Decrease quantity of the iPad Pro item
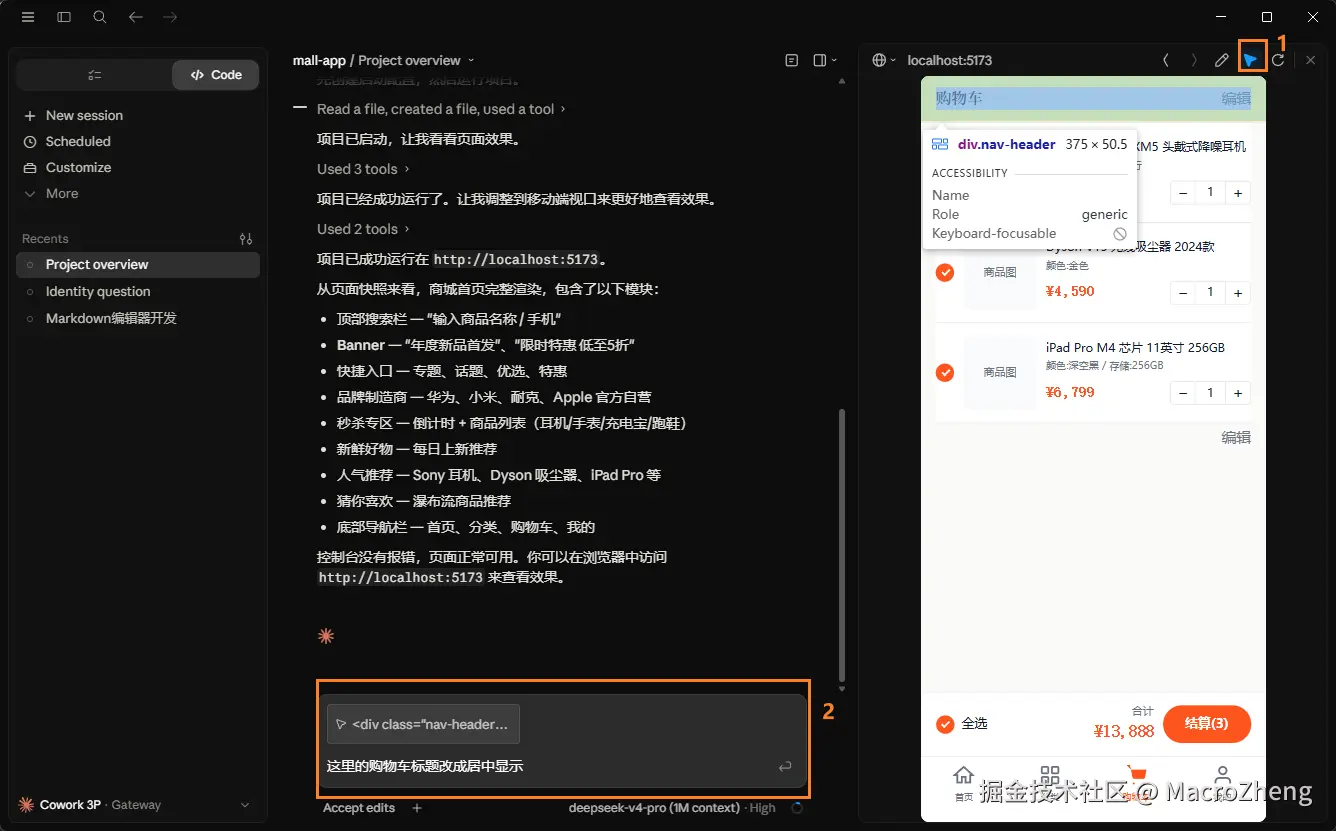 click(1183, 393)
